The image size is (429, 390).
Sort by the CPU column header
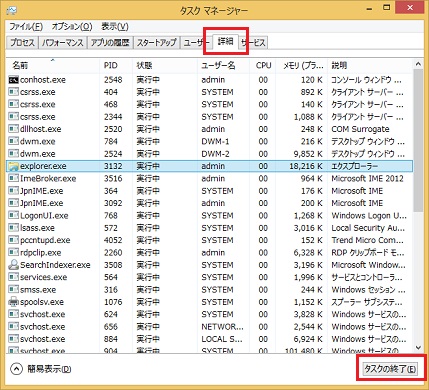(x=263, y=66)
